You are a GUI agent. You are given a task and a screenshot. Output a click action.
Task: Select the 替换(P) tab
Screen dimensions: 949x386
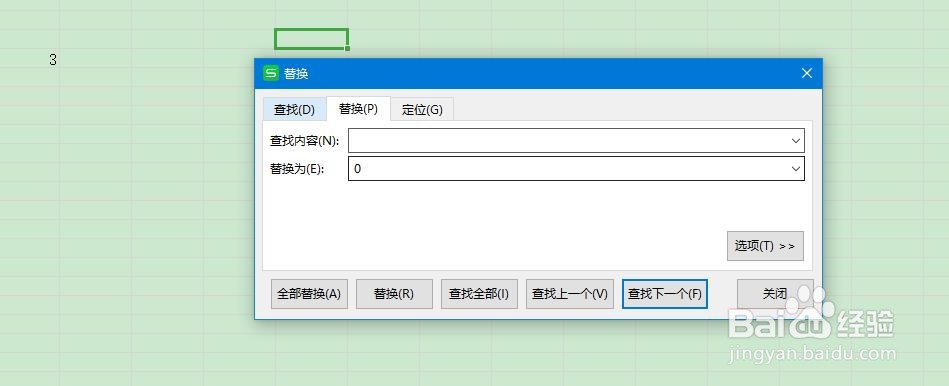[x=358, y=109]
